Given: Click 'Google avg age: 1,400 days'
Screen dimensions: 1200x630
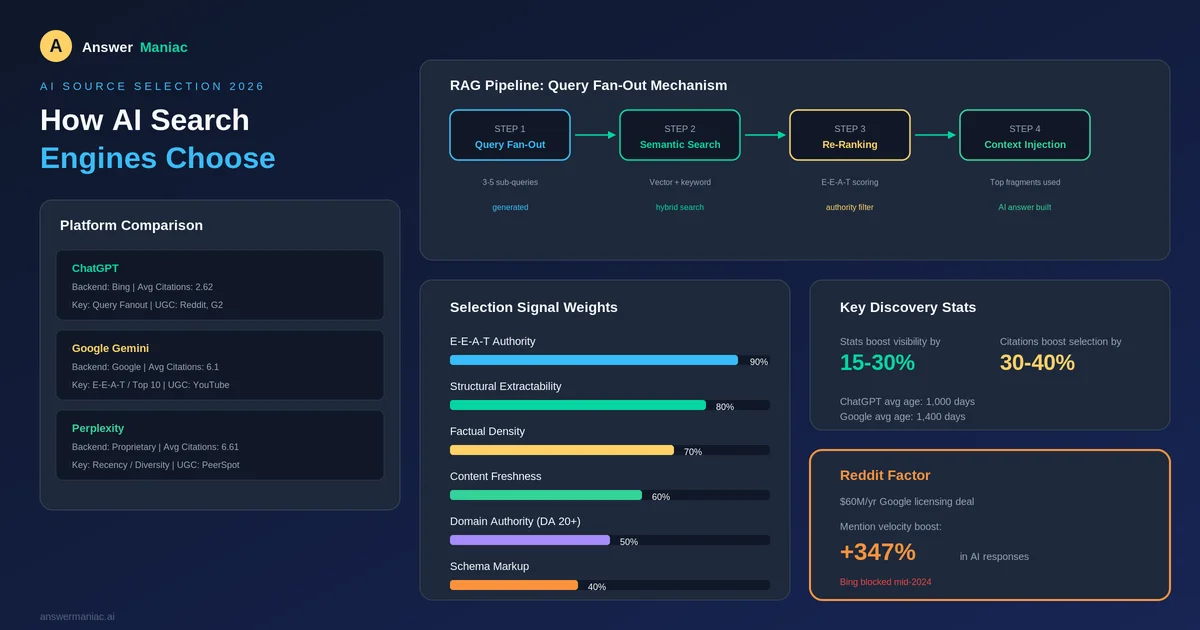Looking at the screenshot, I should click(903, 416).
